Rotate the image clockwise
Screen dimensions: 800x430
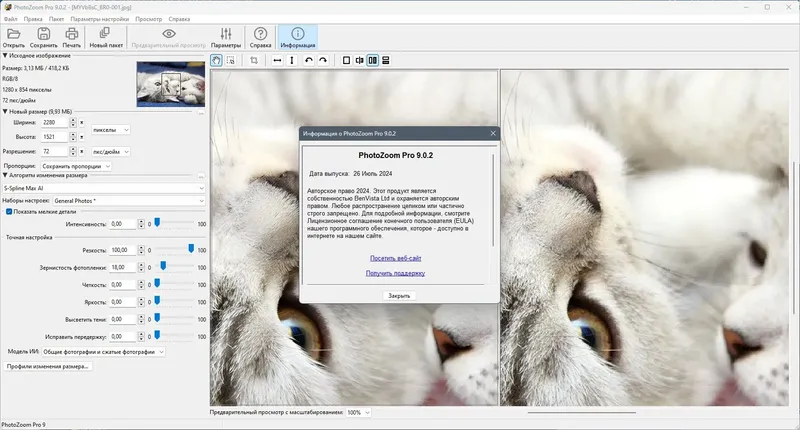(x=322, y=60)
